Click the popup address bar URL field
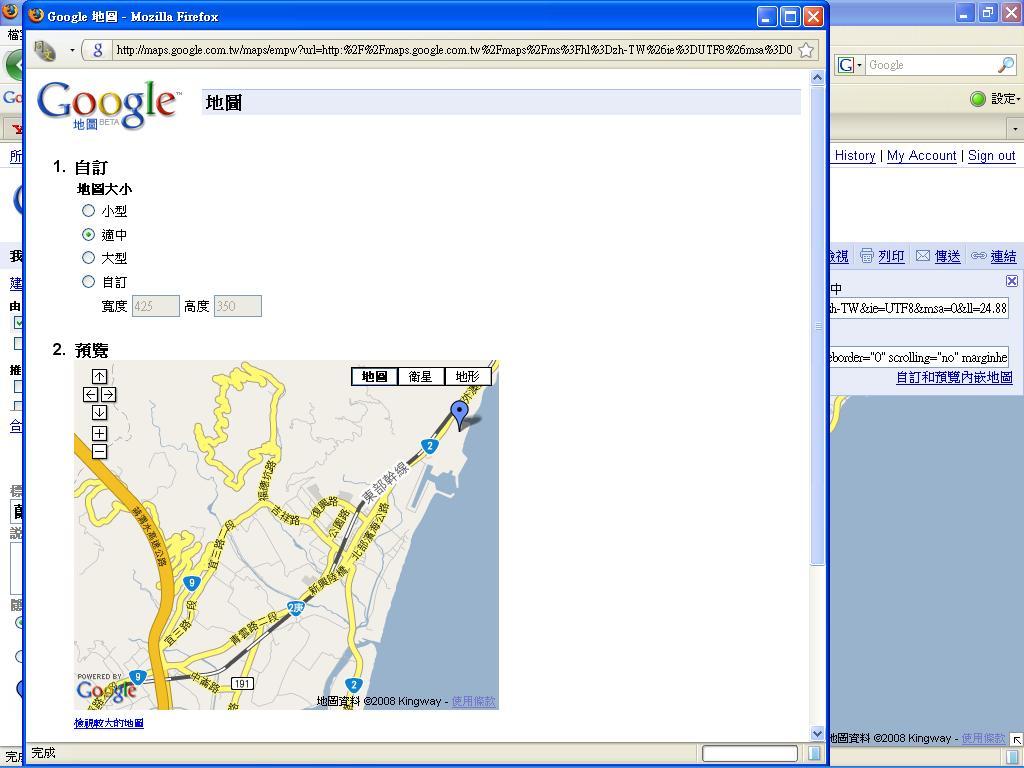The height and width of the screenshot is (768, 1024). click(x=453, y=50)
